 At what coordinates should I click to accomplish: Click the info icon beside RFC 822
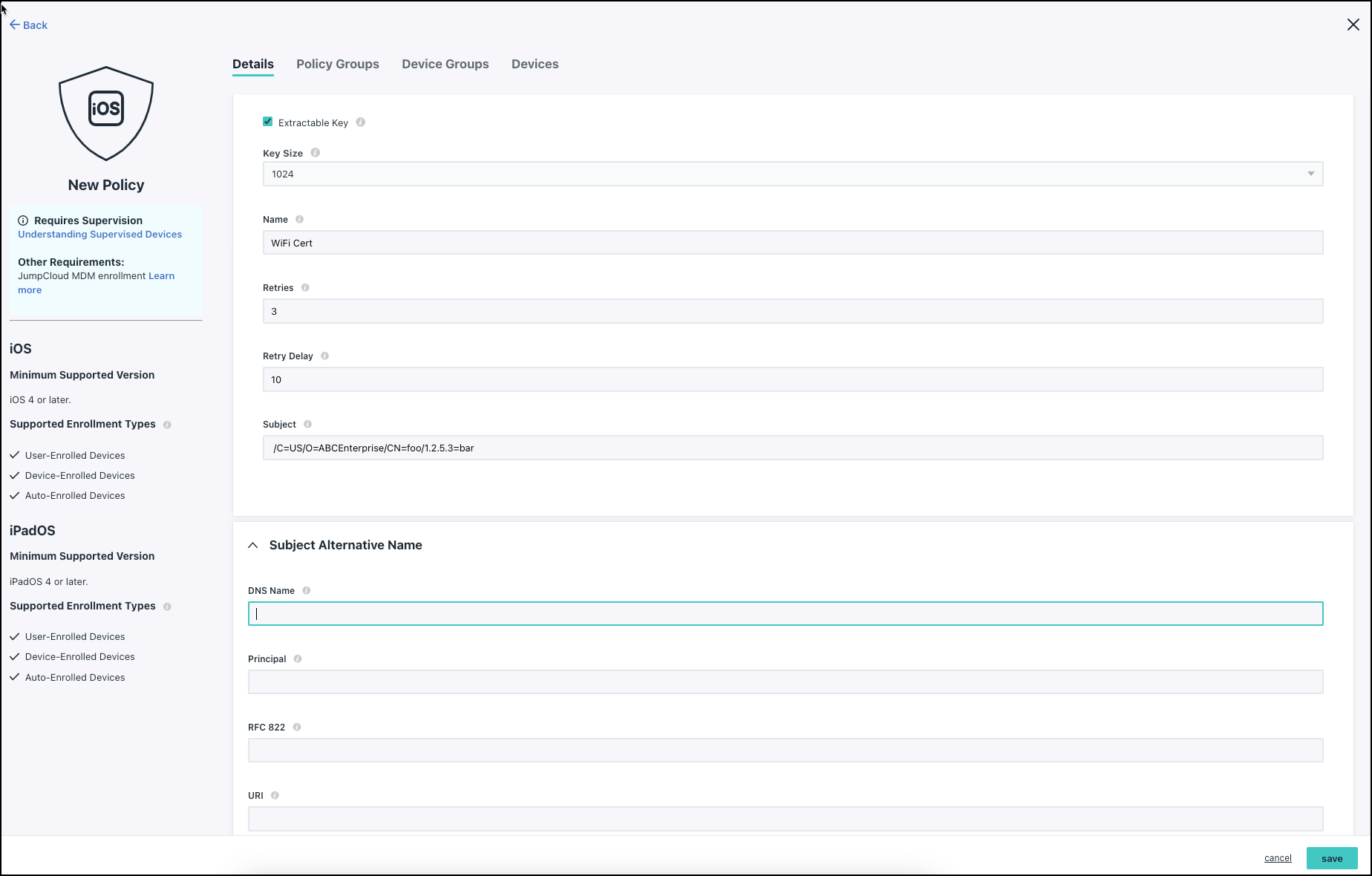click(297, 728)
